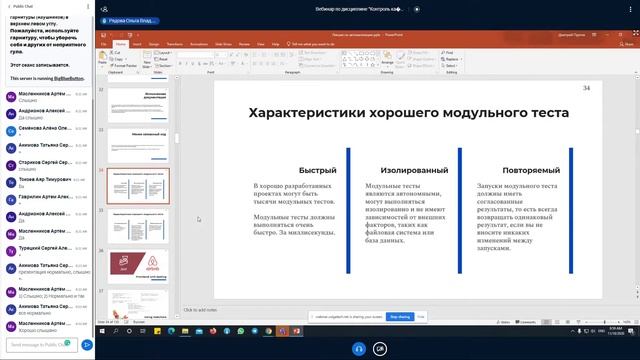Open File Explorer from the taskbar

click(x=185, y=331)
